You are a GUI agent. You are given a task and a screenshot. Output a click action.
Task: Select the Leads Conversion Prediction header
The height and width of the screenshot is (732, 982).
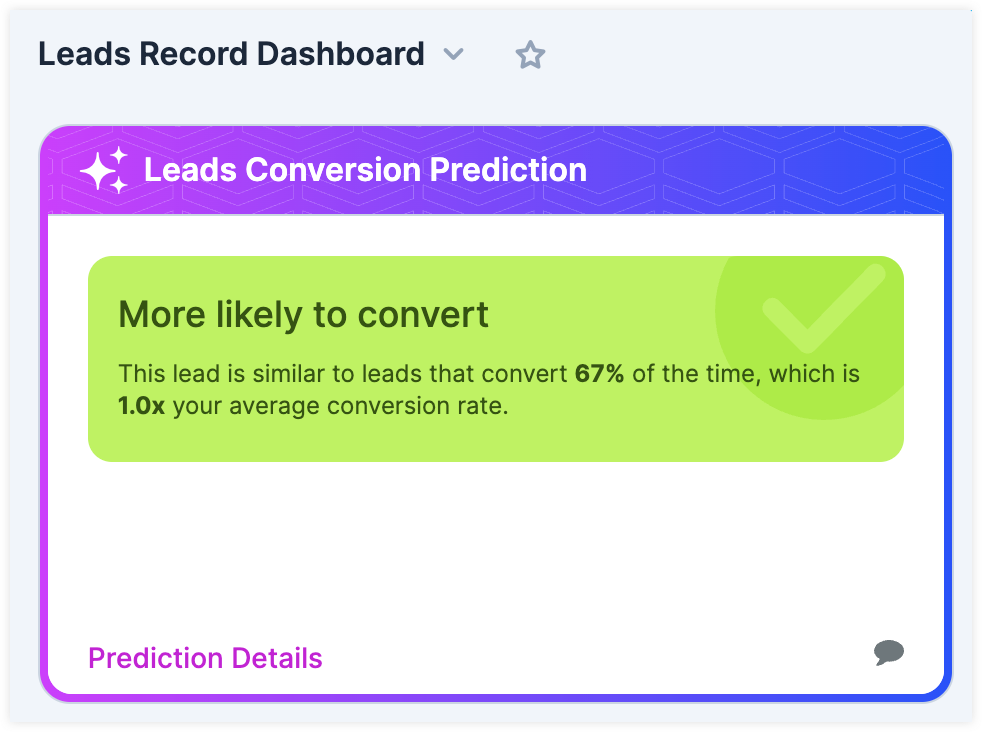366,170
